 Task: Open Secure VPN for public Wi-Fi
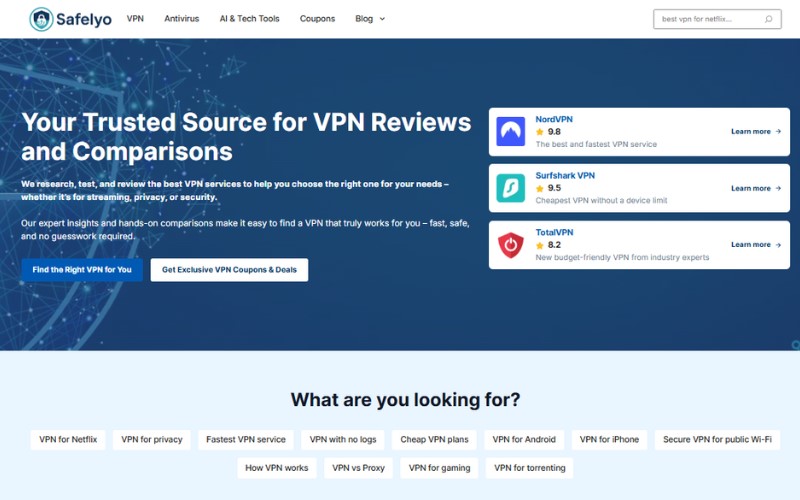[x=717, y=439]
